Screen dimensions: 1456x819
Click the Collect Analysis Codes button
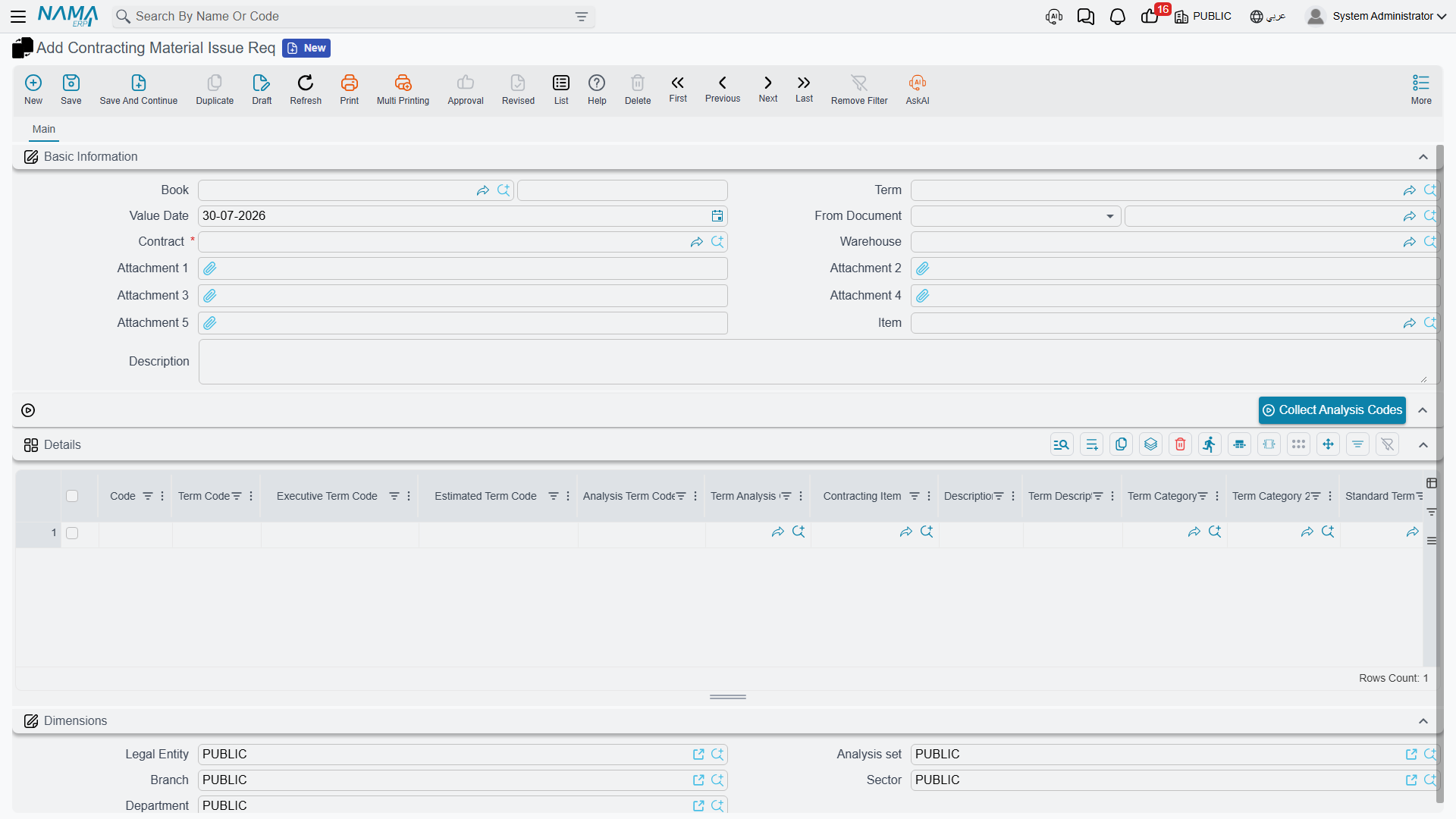(1332, 410)
